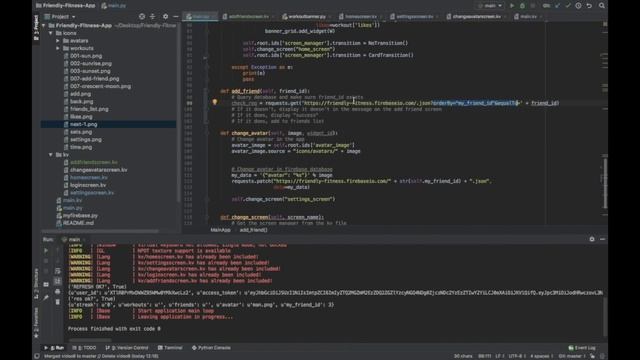Collapse all in Project panel

point(153,17)
